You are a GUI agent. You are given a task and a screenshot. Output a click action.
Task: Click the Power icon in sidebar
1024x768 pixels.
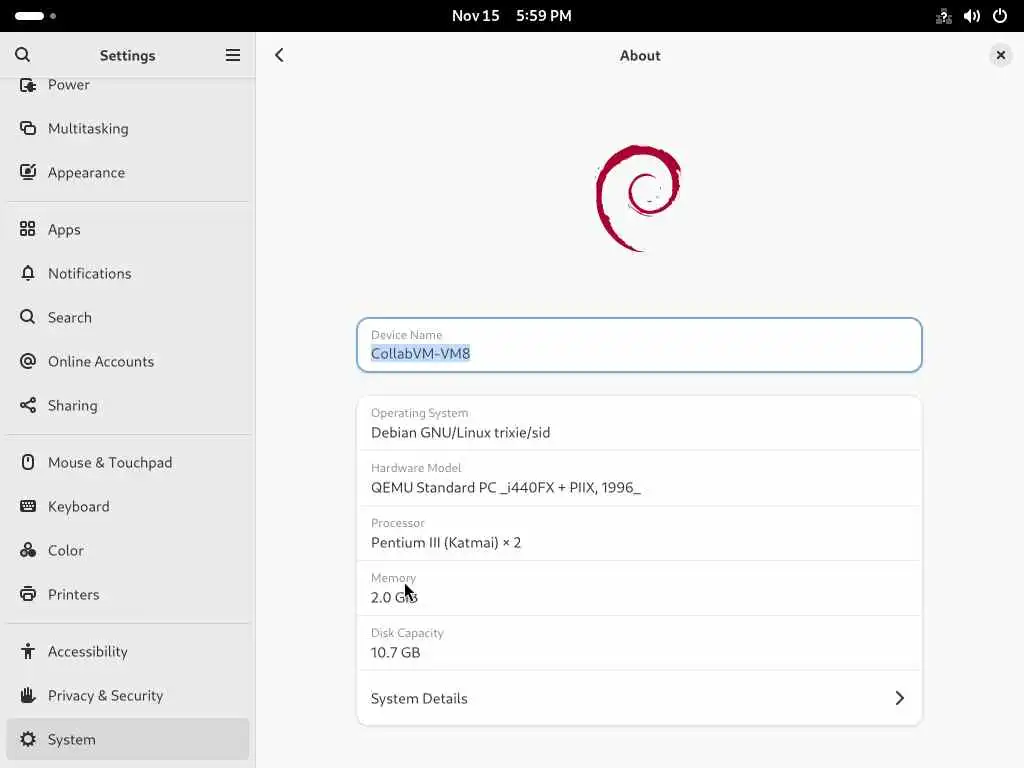tap(27, 85)
